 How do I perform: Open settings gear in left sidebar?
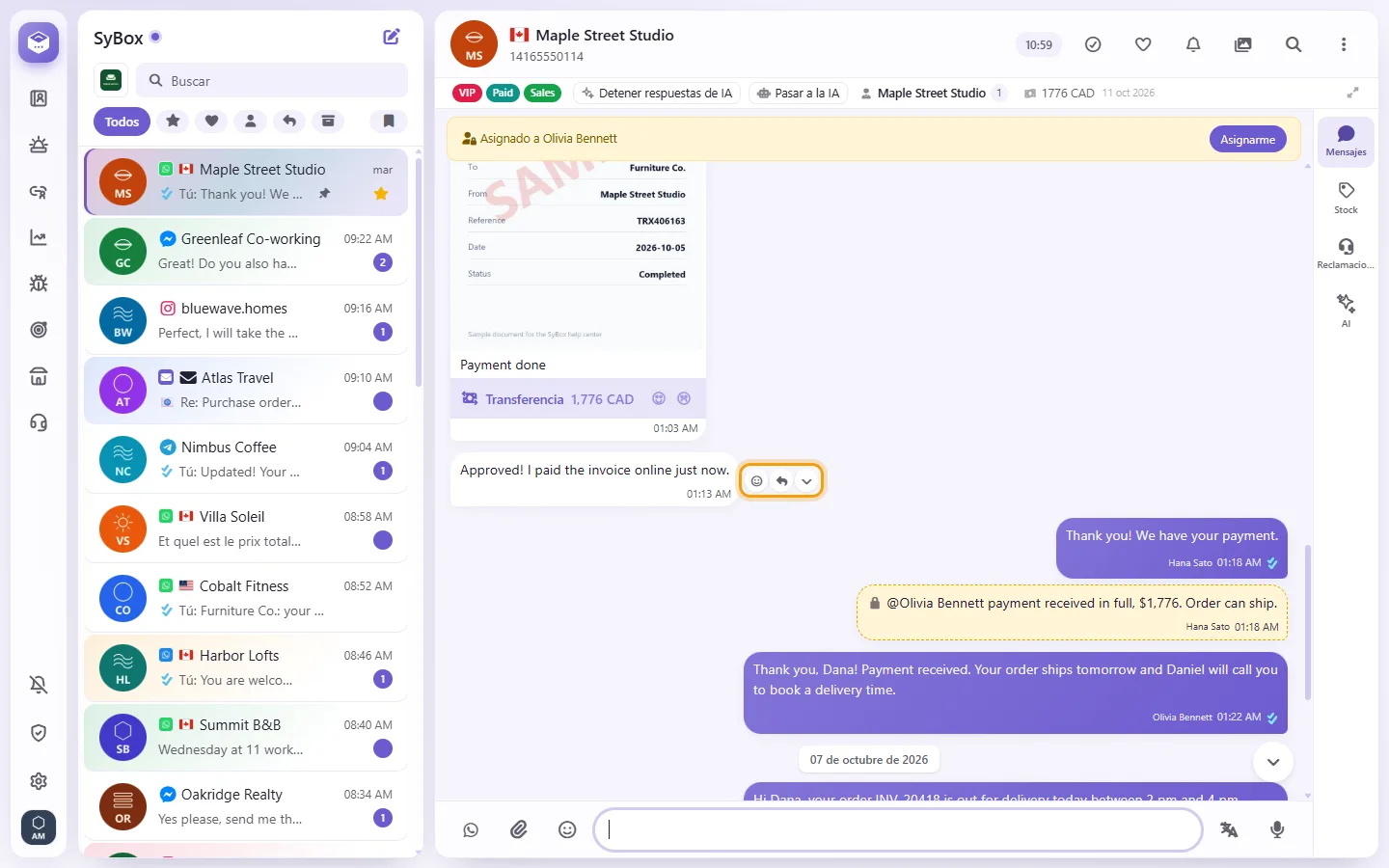[x=39, y=781]
